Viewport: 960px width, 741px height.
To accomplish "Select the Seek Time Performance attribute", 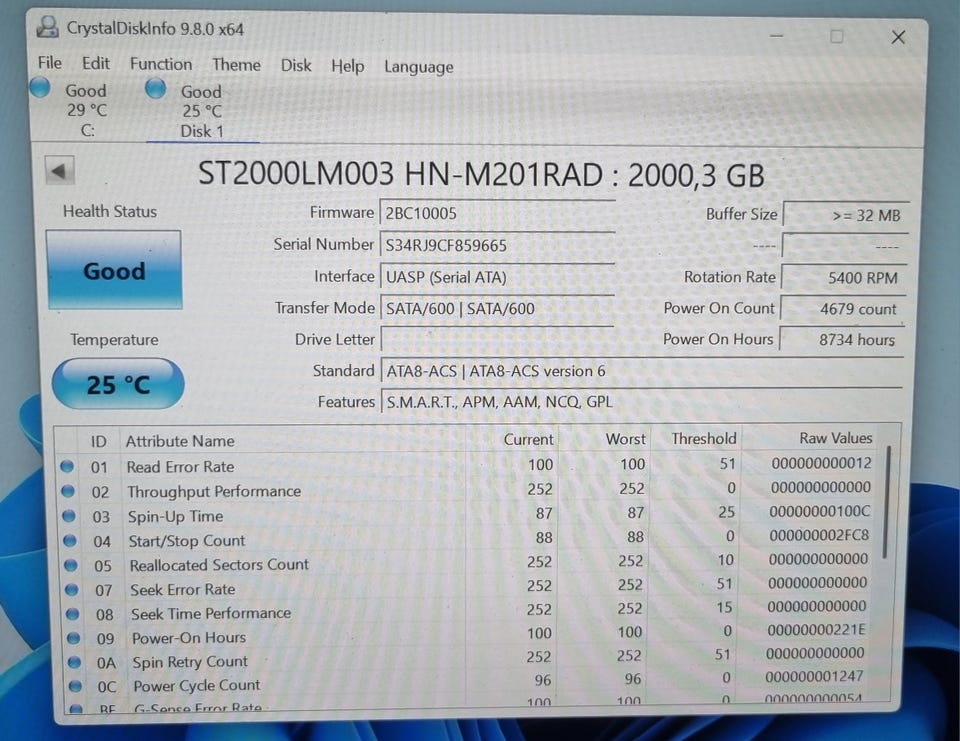I will click(211, 613).
